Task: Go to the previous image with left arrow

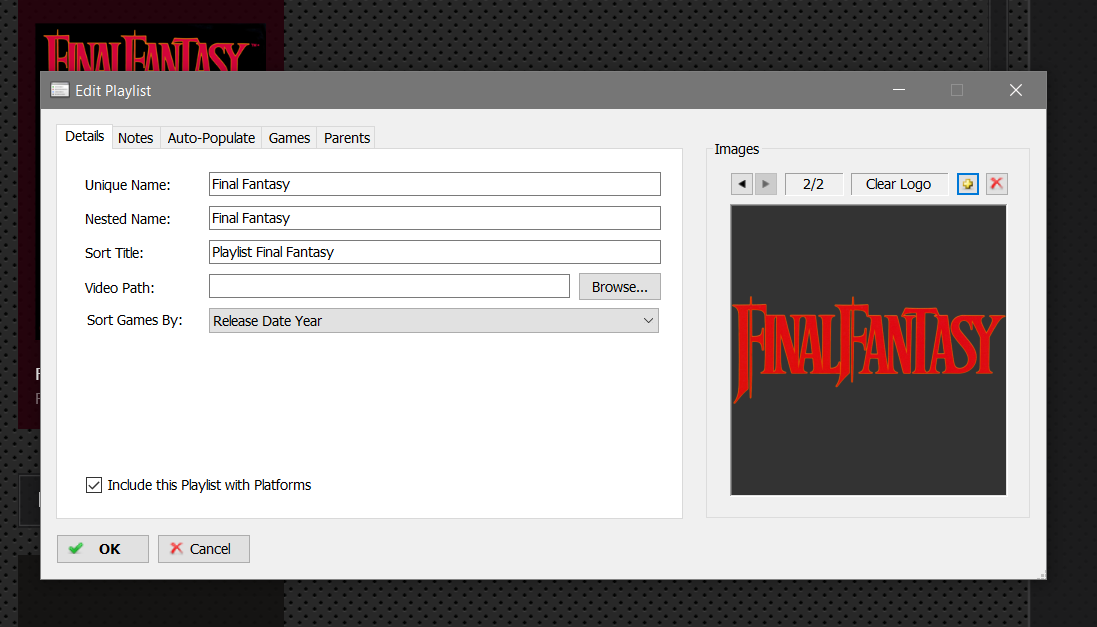Action: point(741,184)
